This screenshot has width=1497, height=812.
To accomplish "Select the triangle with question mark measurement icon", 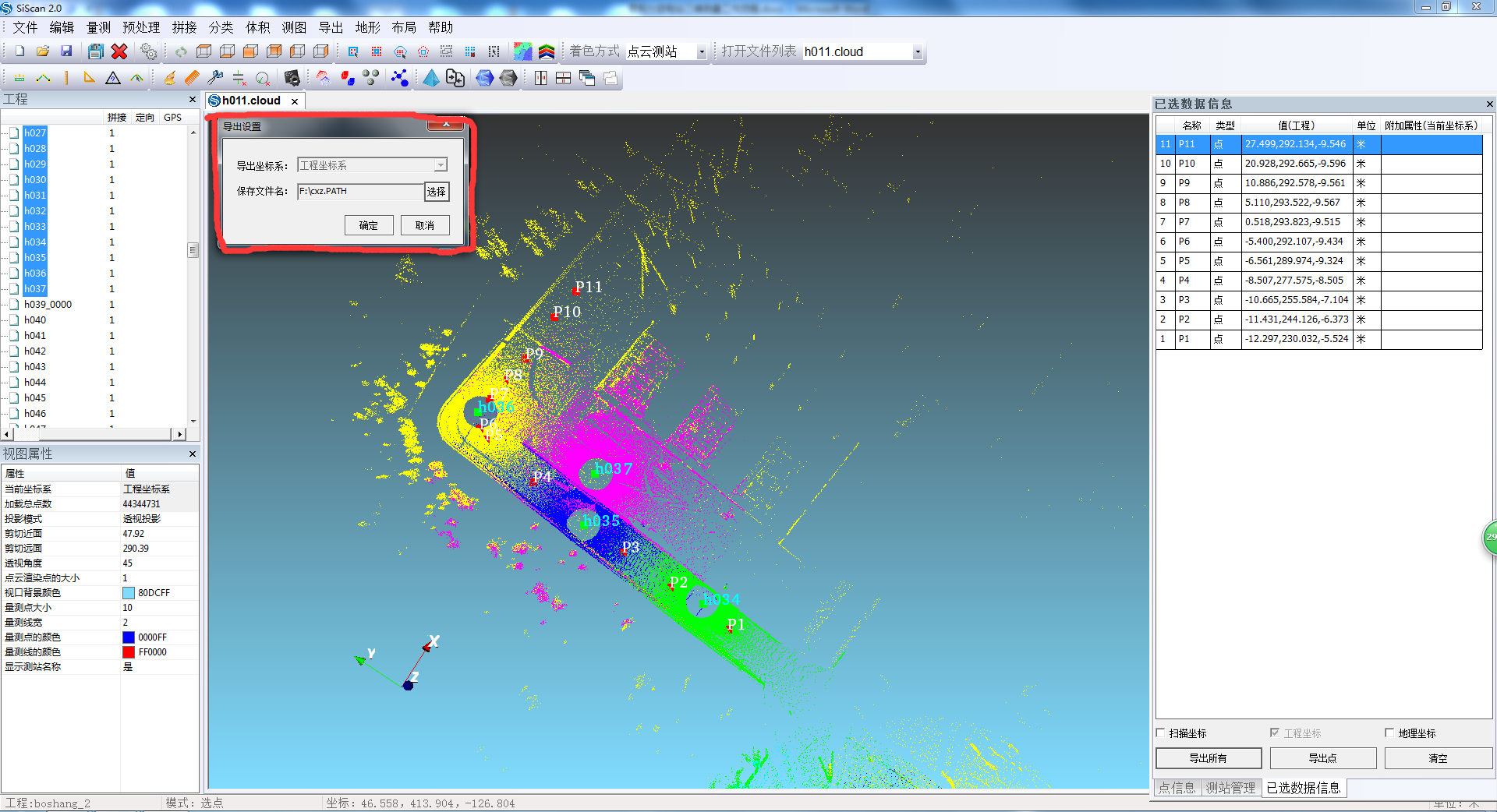I will pyautogui.click(x=113, y=78).
